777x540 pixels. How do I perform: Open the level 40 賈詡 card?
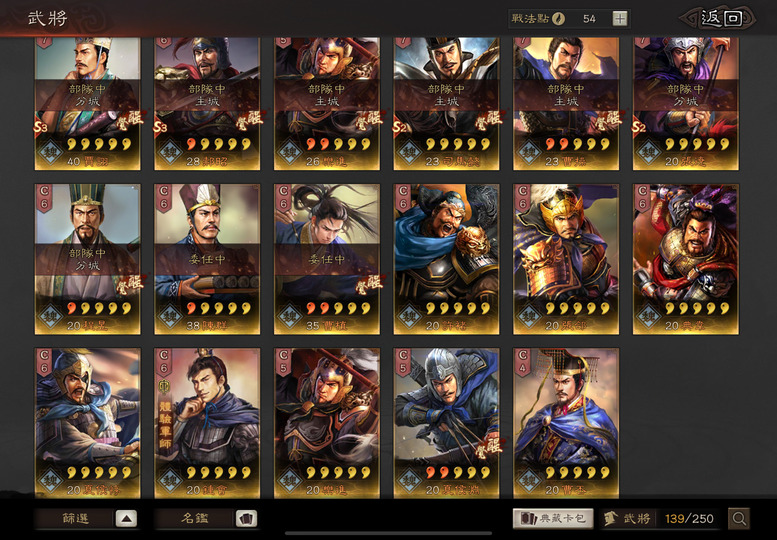coord(88,104)
